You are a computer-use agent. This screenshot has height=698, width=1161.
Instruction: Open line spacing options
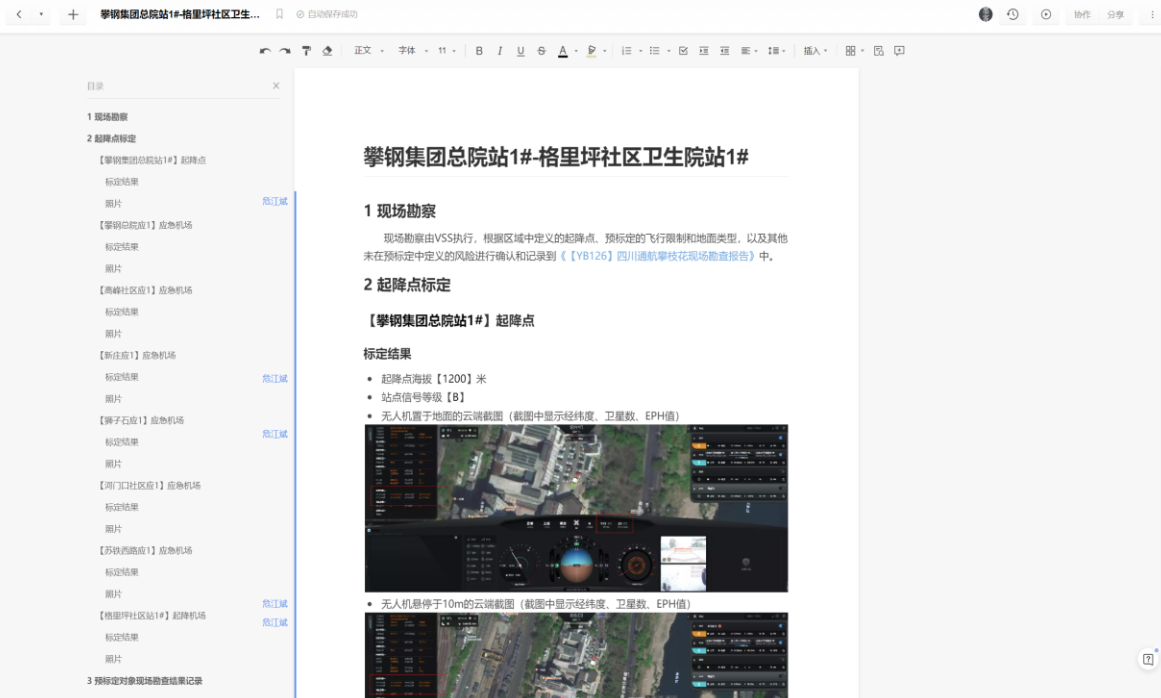(776, 51)
